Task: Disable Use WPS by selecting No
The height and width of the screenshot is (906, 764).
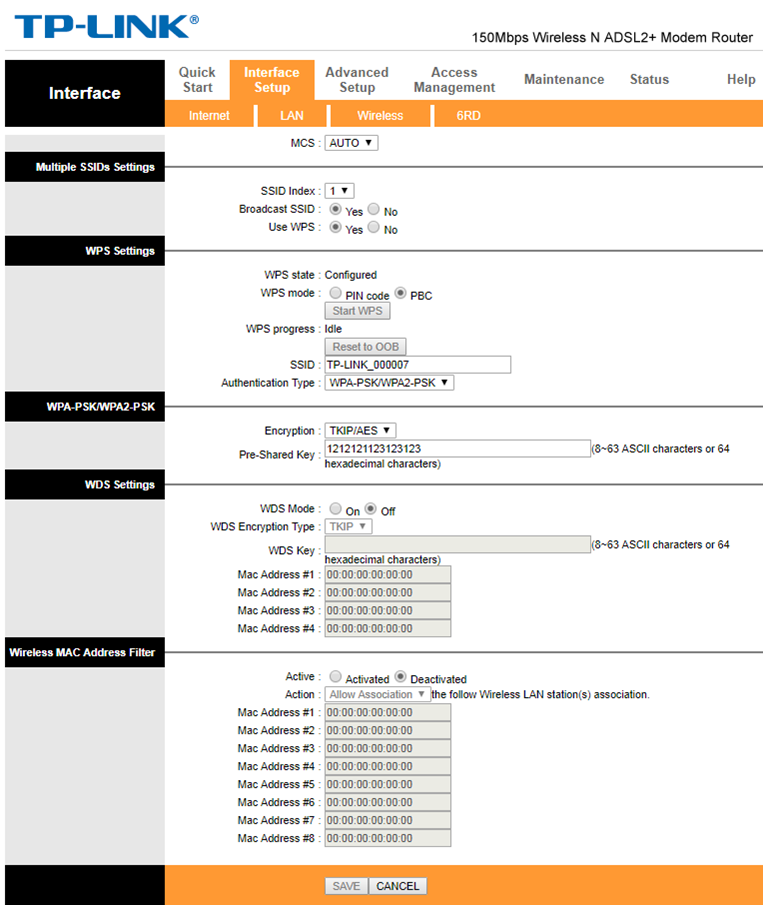Action: click(x=374, y=228)
